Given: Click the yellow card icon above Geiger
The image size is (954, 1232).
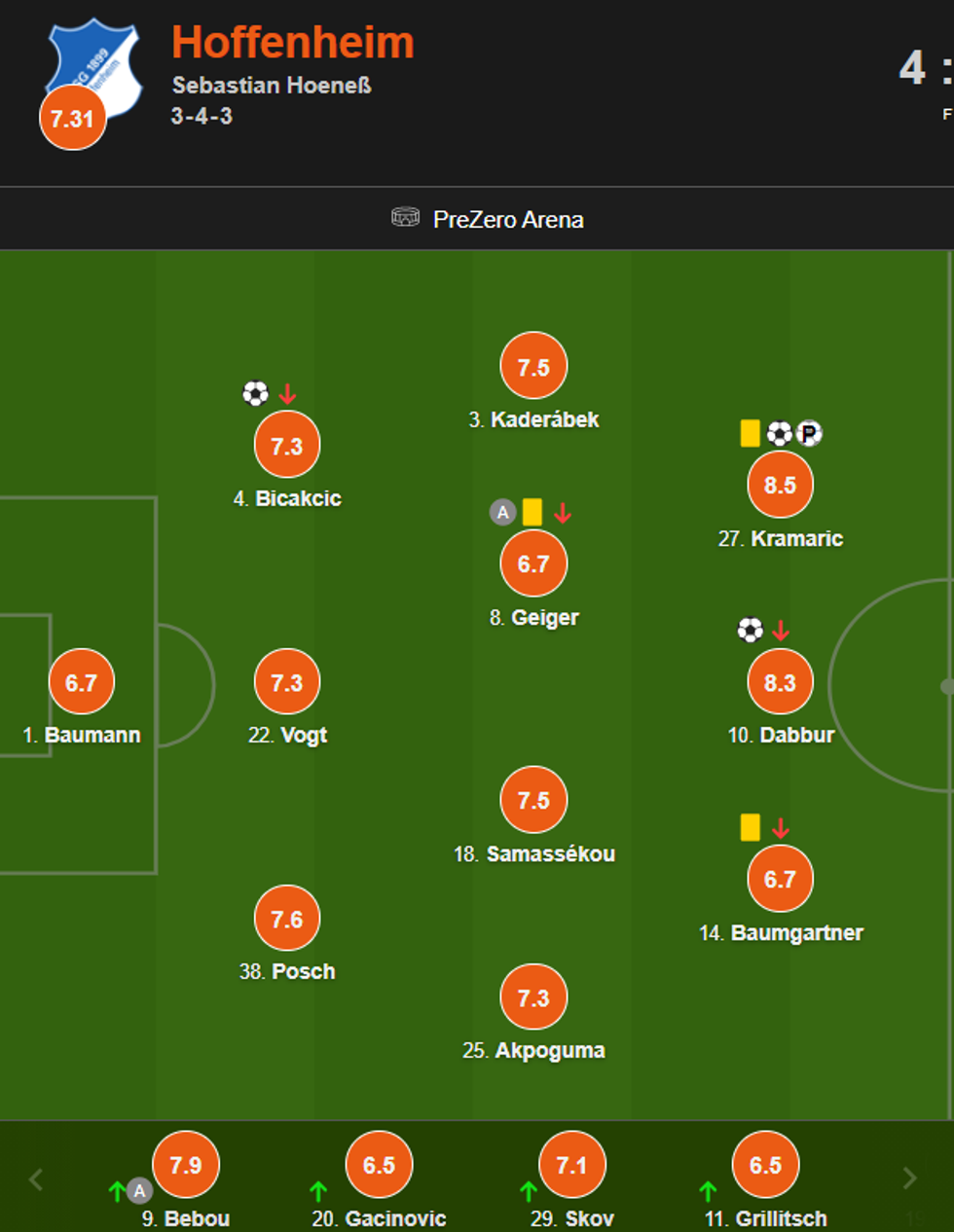Looking at the screenshot, I should tap(532, 512).
